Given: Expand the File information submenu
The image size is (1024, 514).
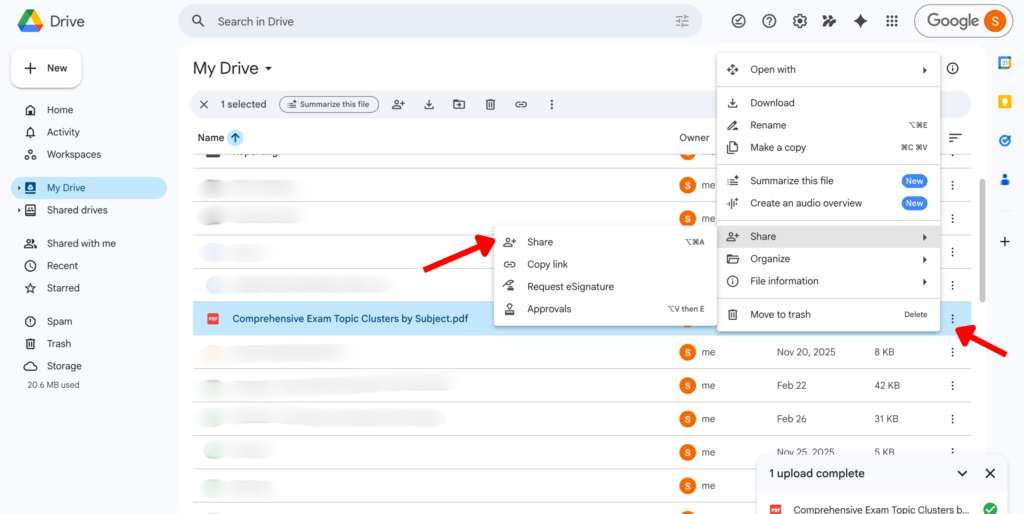Looking at the screenshot, I should click(x=828, y=281).
